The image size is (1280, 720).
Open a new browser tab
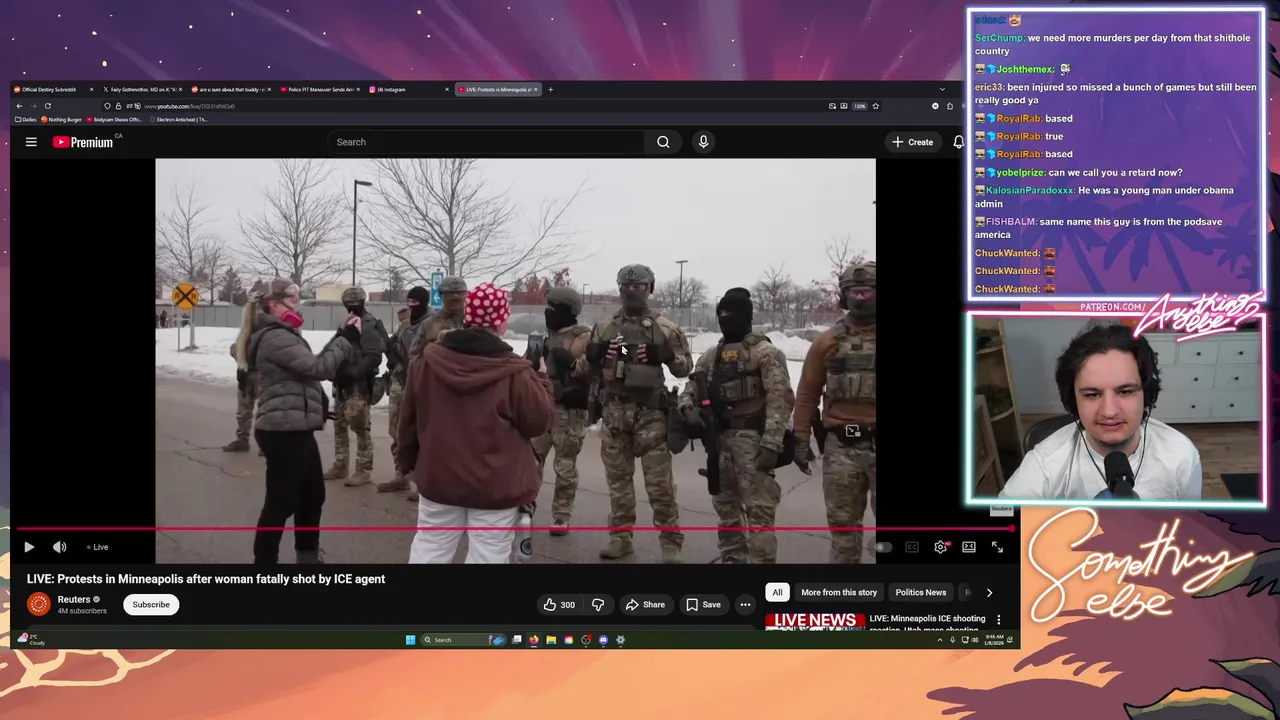(x=550, y=89)
